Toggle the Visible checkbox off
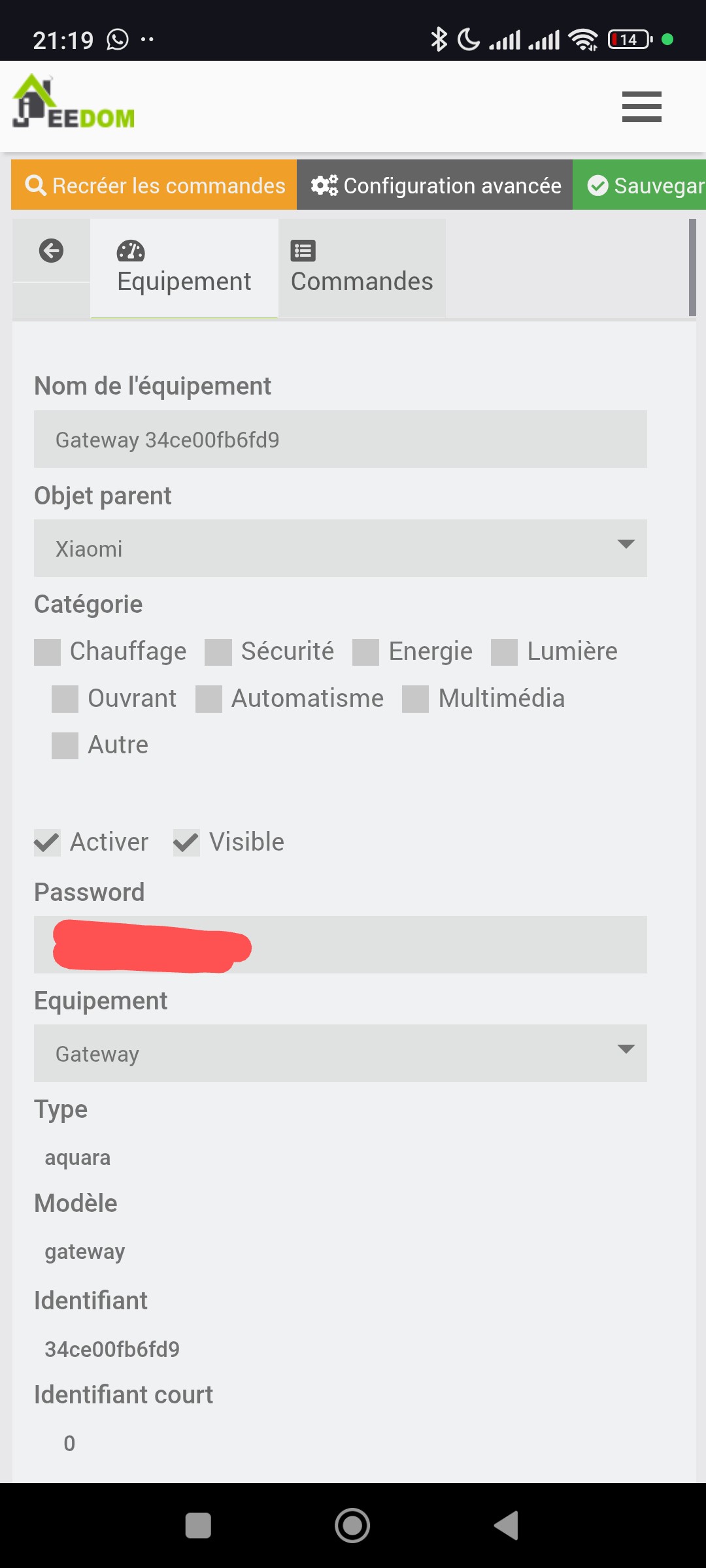Image resolution: width=706 pixels, height=1568 pixels. point(186,843)
